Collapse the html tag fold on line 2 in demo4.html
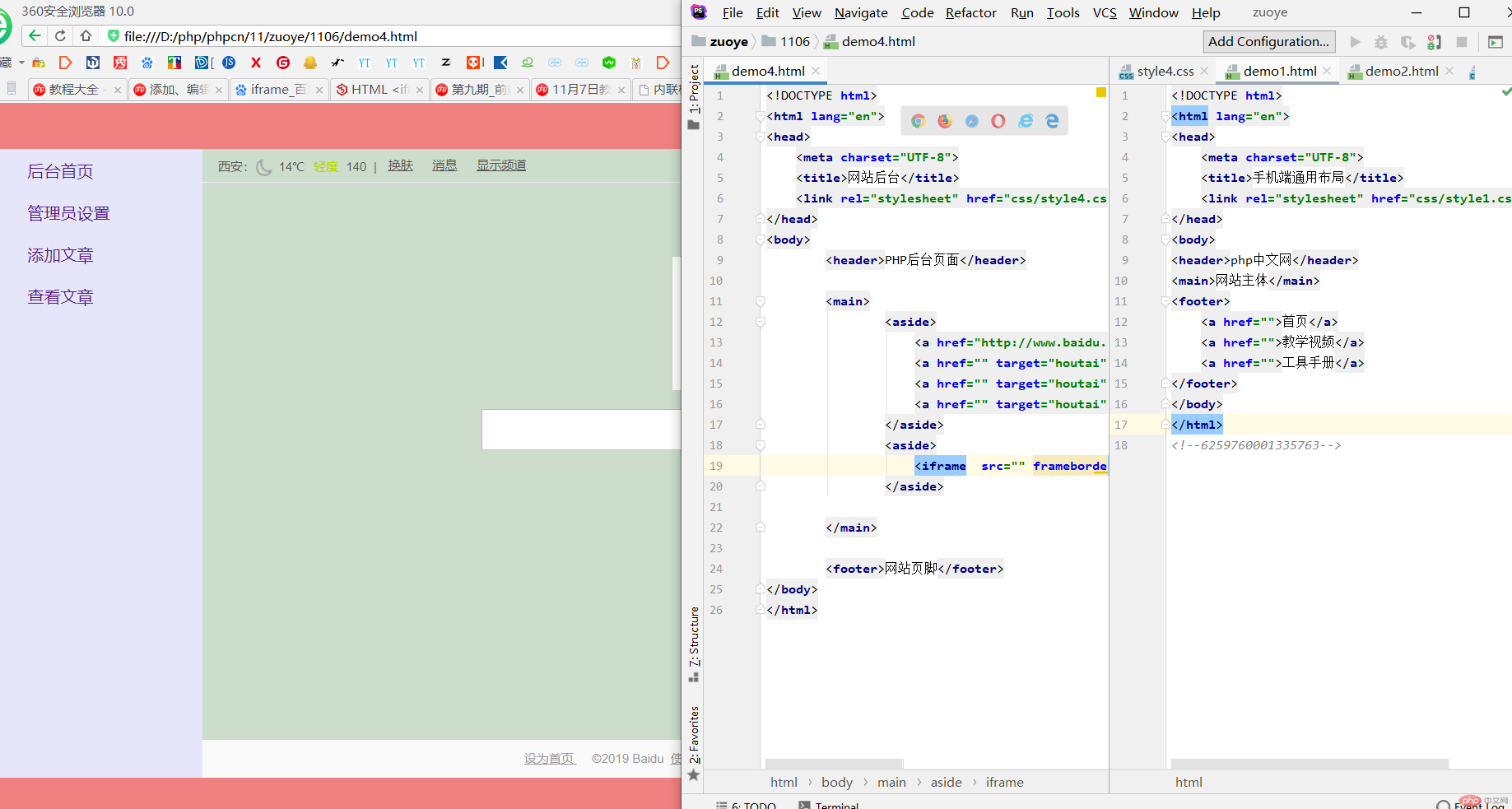This screenshot has height=809, width=1512. point(761,116)
